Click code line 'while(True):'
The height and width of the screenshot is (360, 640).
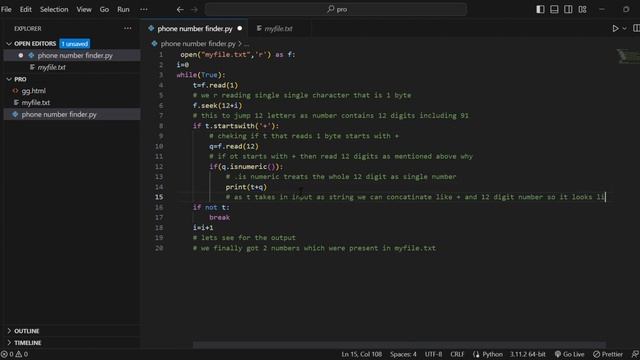201,75
